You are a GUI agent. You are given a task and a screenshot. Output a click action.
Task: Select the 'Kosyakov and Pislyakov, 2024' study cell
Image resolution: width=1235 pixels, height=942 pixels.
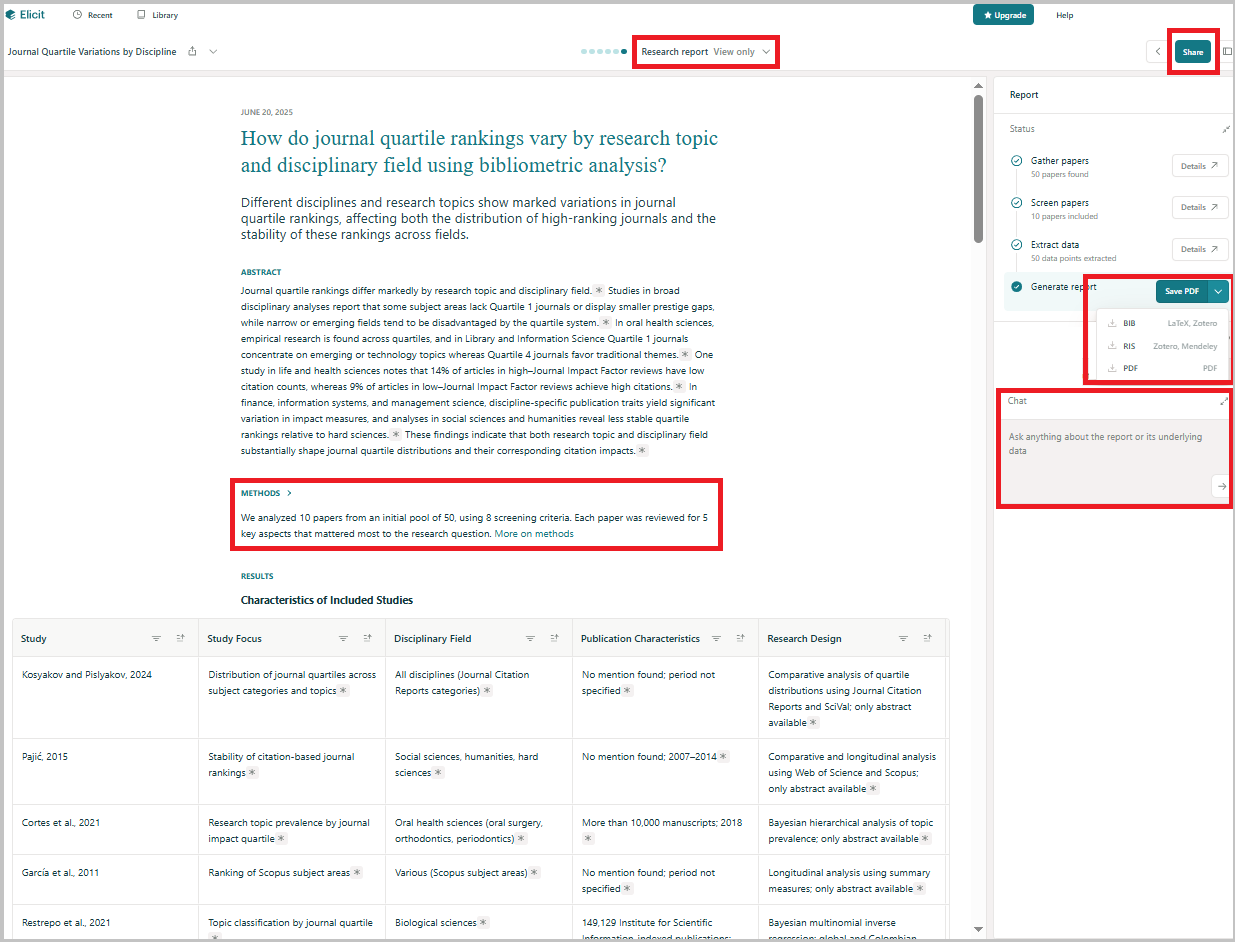[x=106, y=697]
